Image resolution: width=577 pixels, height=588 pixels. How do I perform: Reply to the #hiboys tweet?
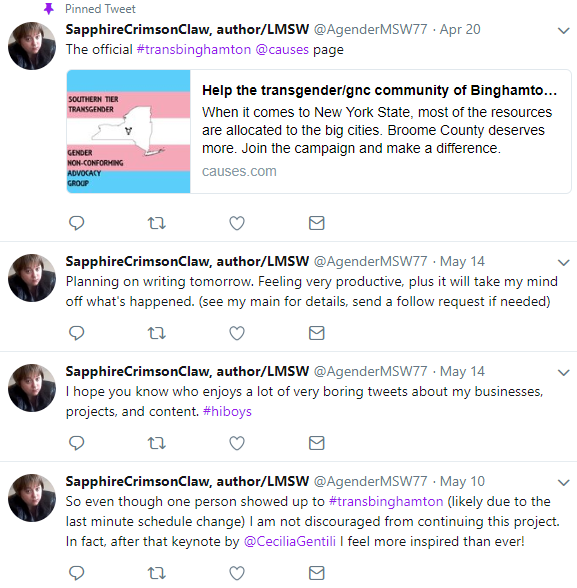tap(76, 443)
